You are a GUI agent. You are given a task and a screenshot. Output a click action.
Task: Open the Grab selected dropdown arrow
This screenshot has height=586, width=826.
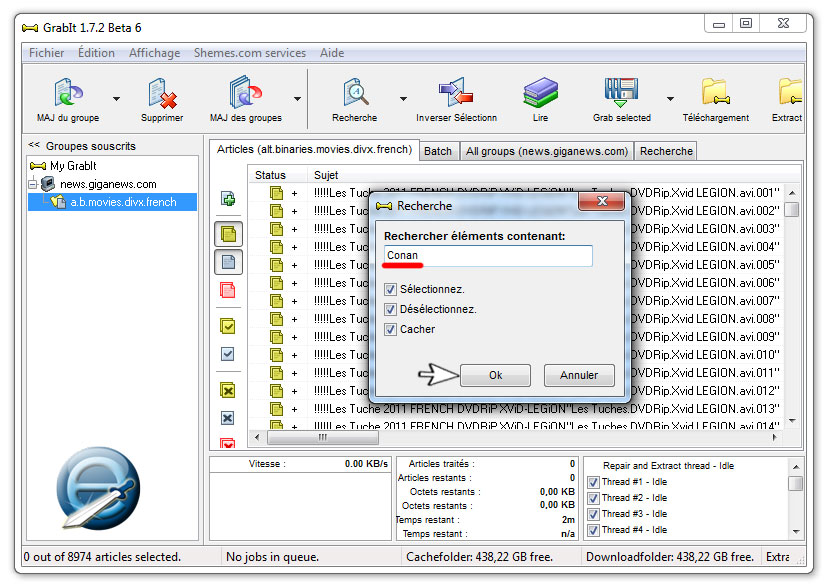point(670,99)
